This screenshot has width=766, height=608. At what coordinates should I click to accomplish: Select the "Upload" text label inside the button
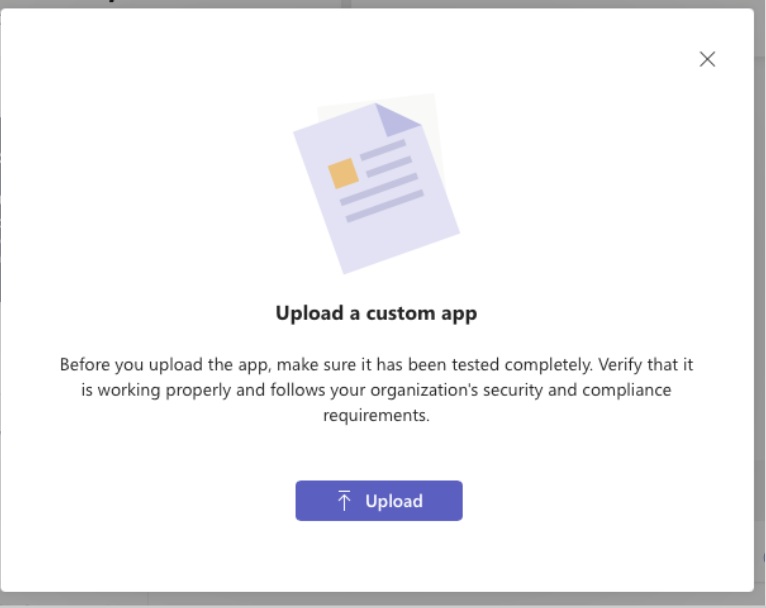394,501
